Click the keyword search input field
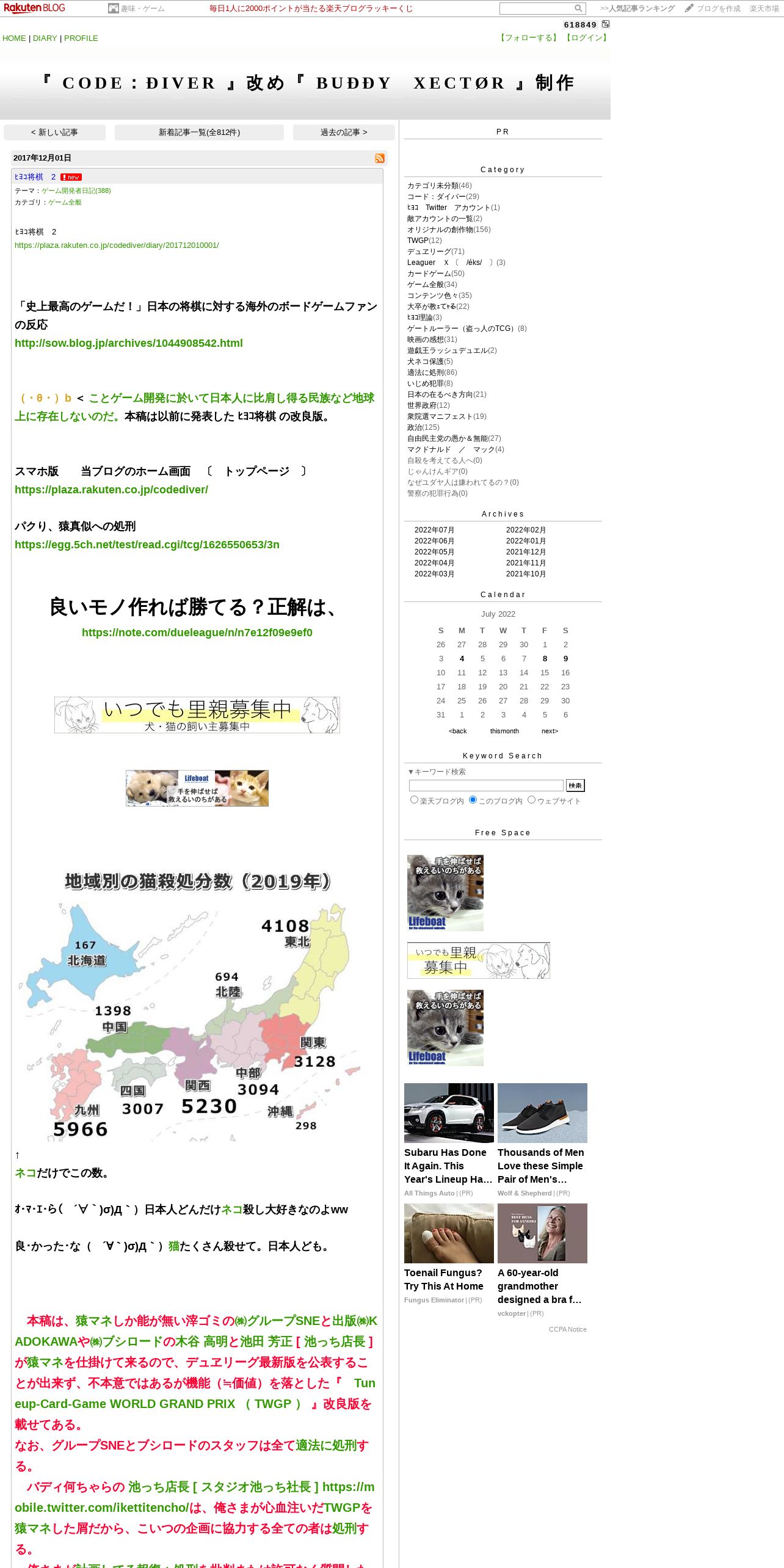784x1568 pixels. coord(486,786)
